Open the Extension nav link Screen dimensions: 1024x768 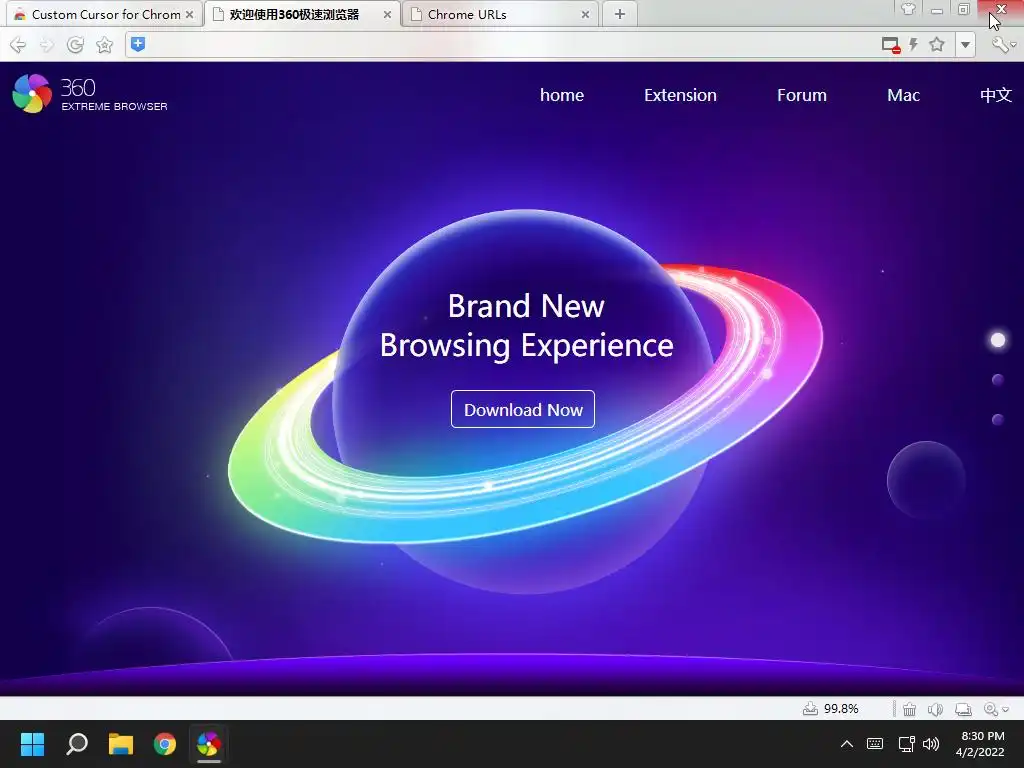680,95
